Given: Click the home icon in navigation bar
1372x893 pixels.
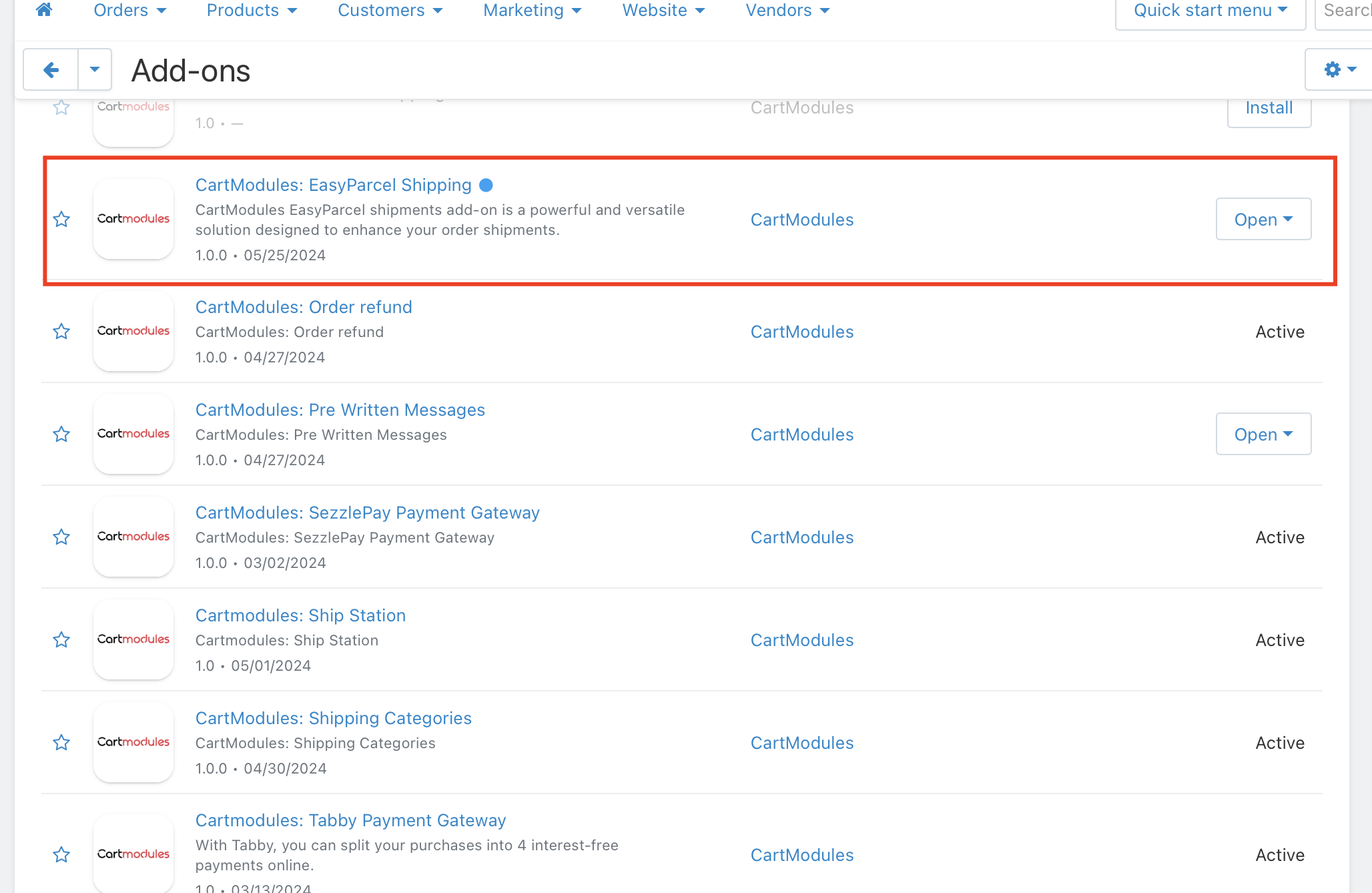Looking at the screenshot, I should click(x=44, y=10).
